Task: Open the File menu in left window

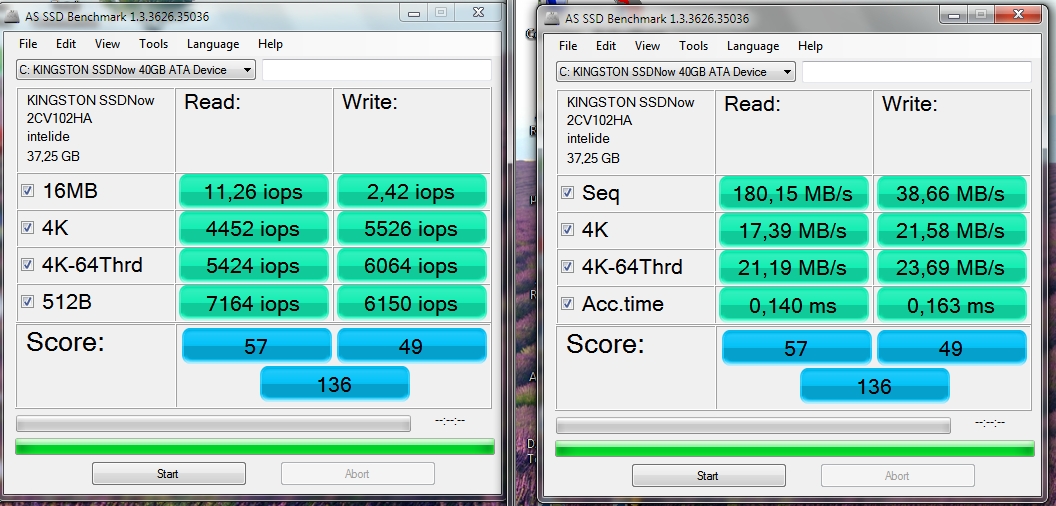Action: tap(28, 44)
